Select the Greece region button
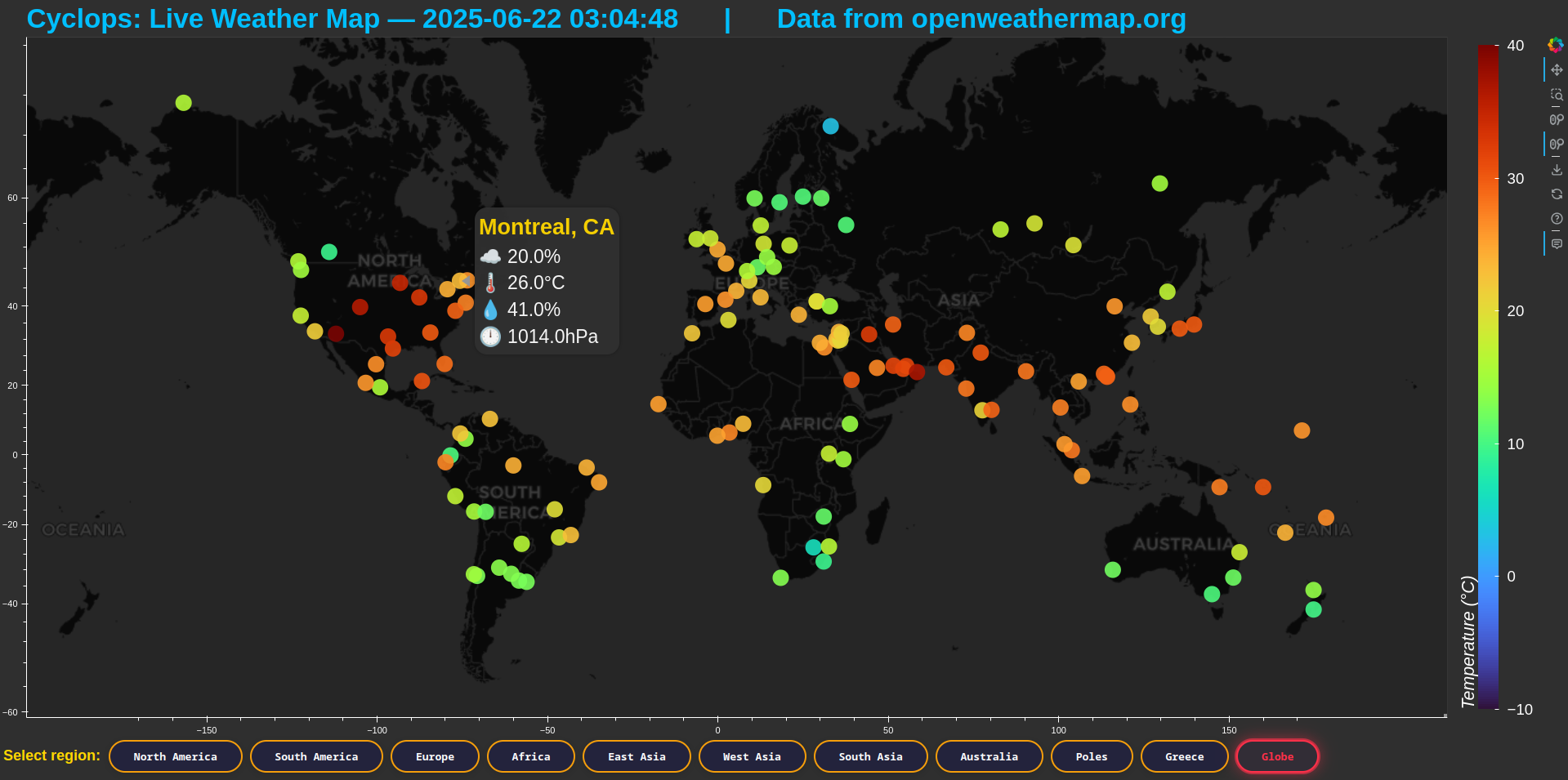Screen dimensions: 1568x780 [1185, 756]
